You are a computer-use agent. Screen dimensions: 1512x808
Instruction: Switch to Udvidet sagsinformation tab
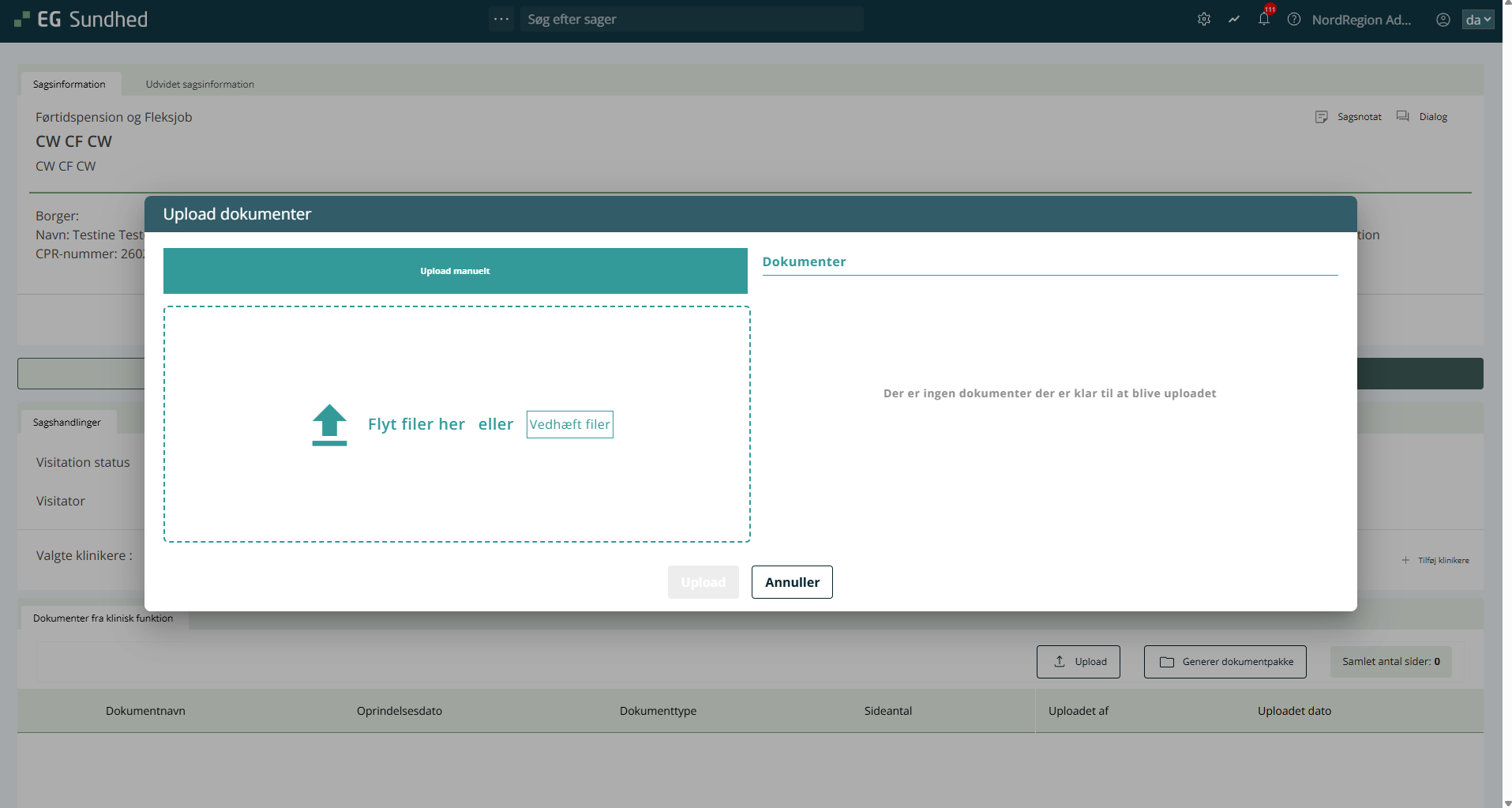pyautogui.click(x=200, y=85)
